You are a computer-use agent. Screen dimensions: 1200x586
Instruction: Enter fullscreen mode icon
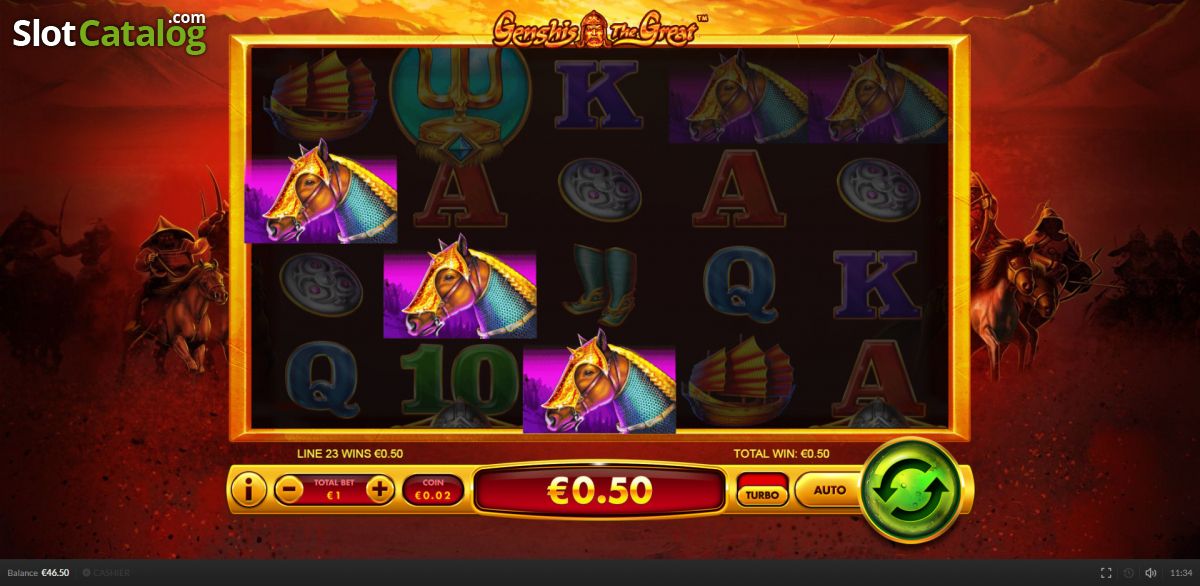[x=1106, y=573]
